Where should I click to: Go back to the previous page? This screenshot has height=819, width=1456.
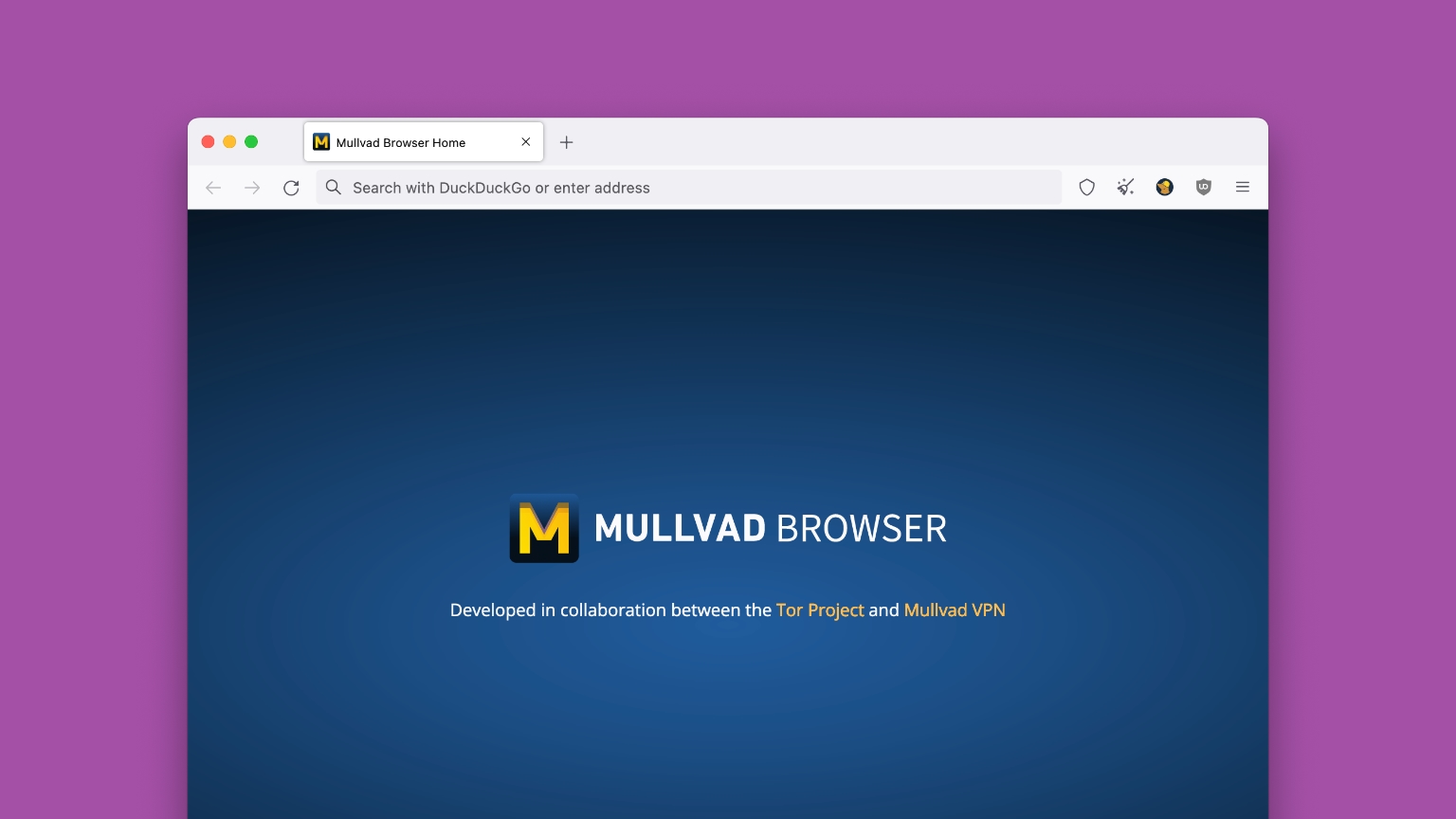click(x=213, y=188)
